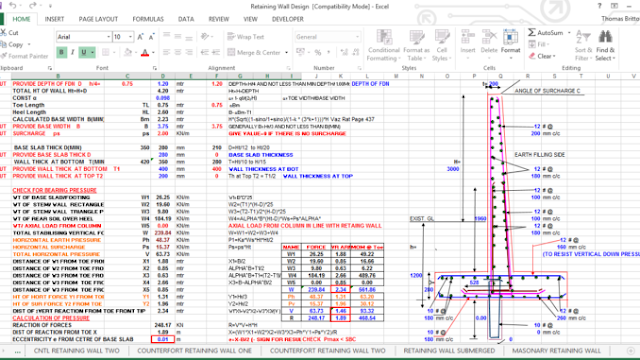Click the Wrap Text button
Viewport: 640px width, 360px height.
246,37
